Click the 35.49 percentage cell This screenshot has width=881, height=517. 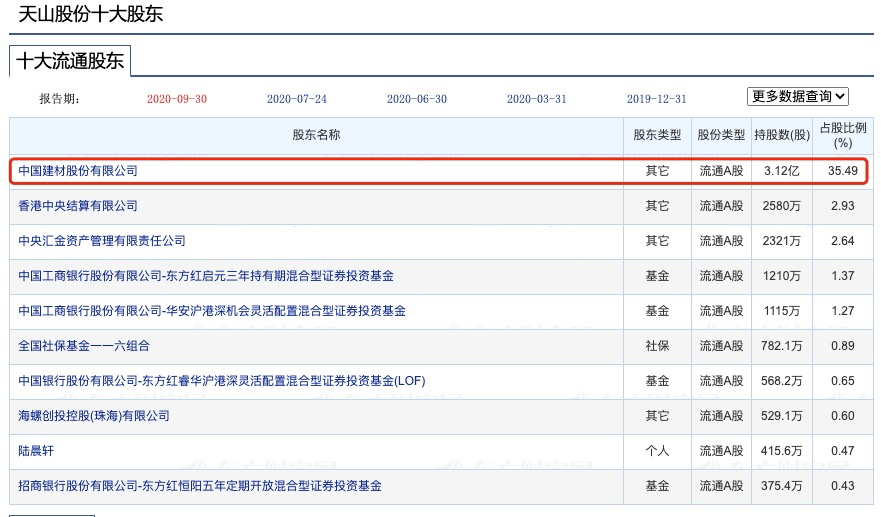coord(843,171)
